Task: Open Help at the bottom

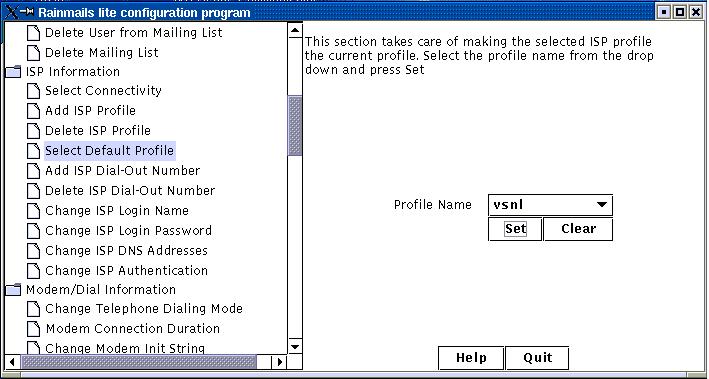Action: (x=471, y=358)
